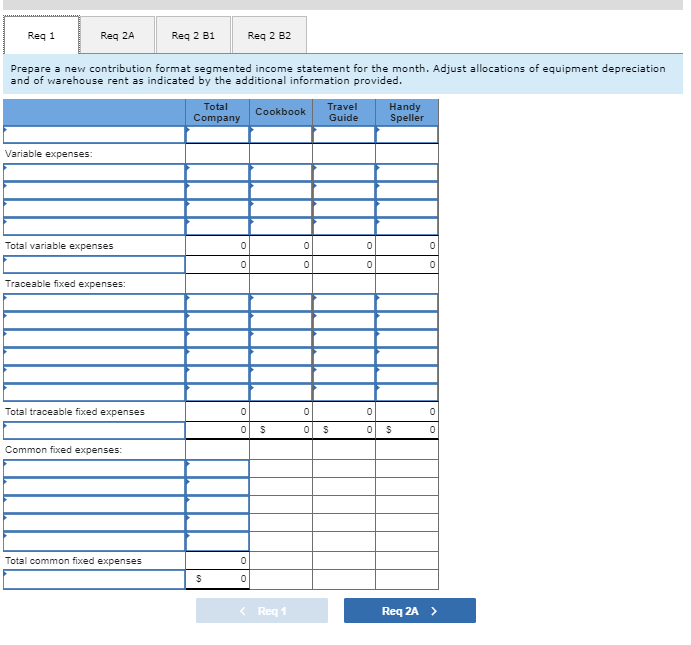The width and height of the screenshot is (691, 645).
Task: Click Handy Speller value in Total traceable fixed expenses
Action: [407, 412]
